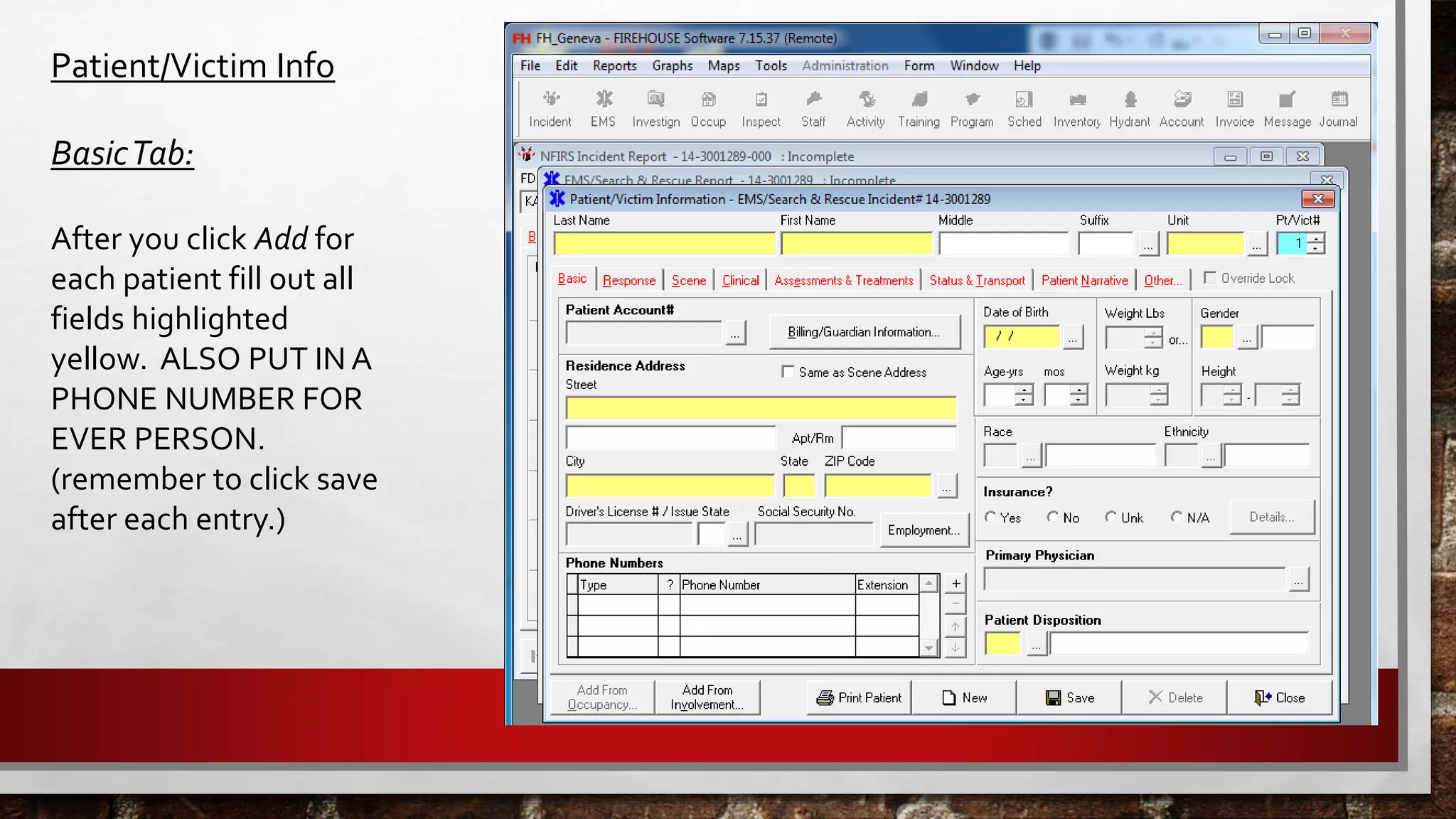Open the Hydrant toolbar icon
Image resolution: width=1456 pixels, height=819 pixels.
pos(1130,109)
